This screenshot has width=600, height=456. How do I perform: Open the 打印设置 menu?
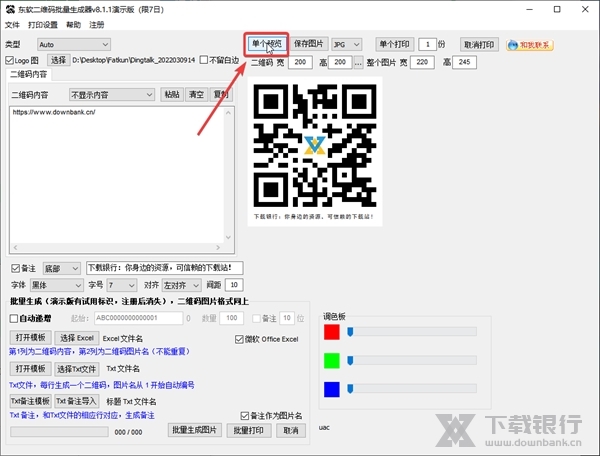click(x=43, y=24)
